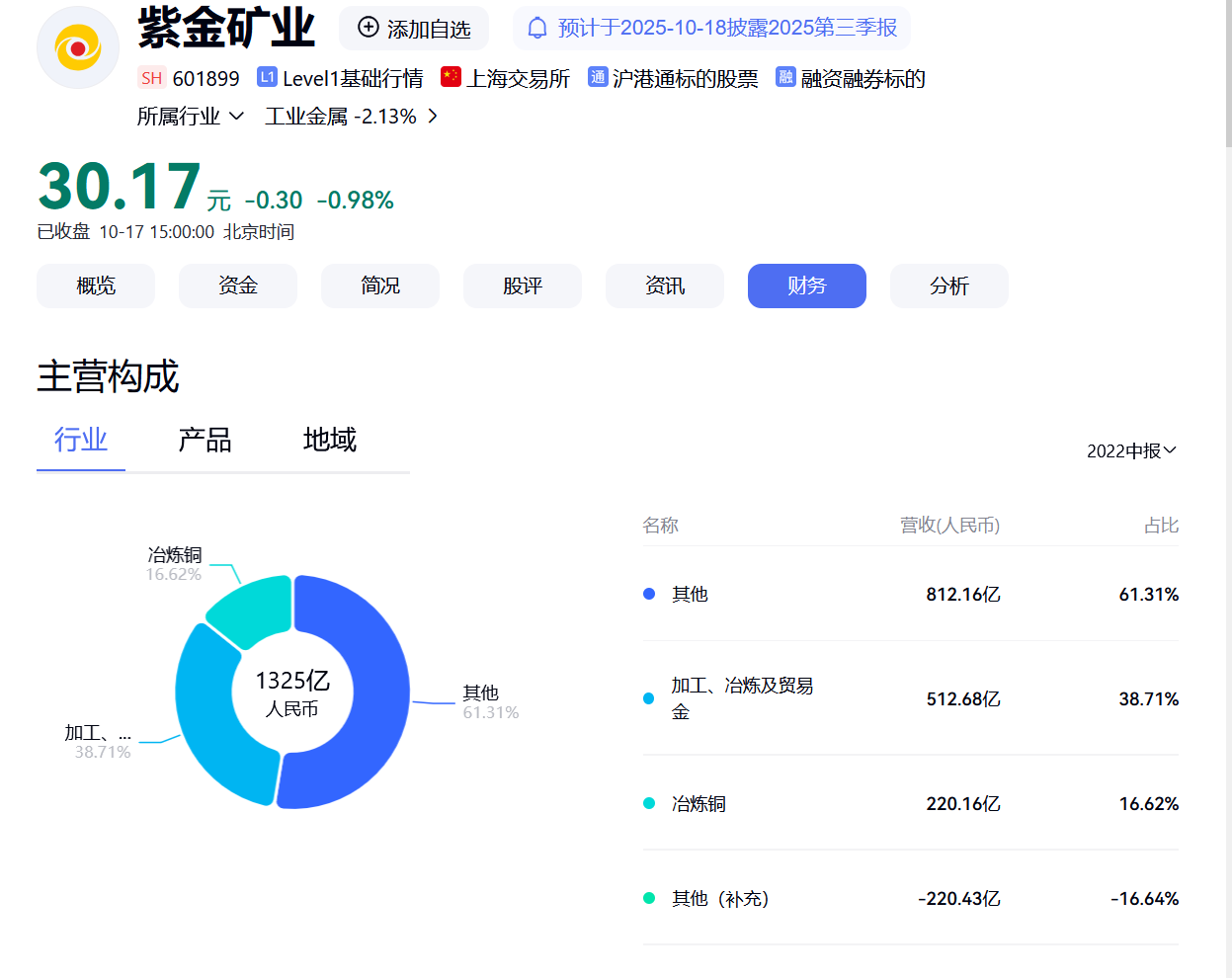This screenshot has width=1232, height=978.
Task: Click the 通 icon before 沪港通标的股票
Action: 597,76
